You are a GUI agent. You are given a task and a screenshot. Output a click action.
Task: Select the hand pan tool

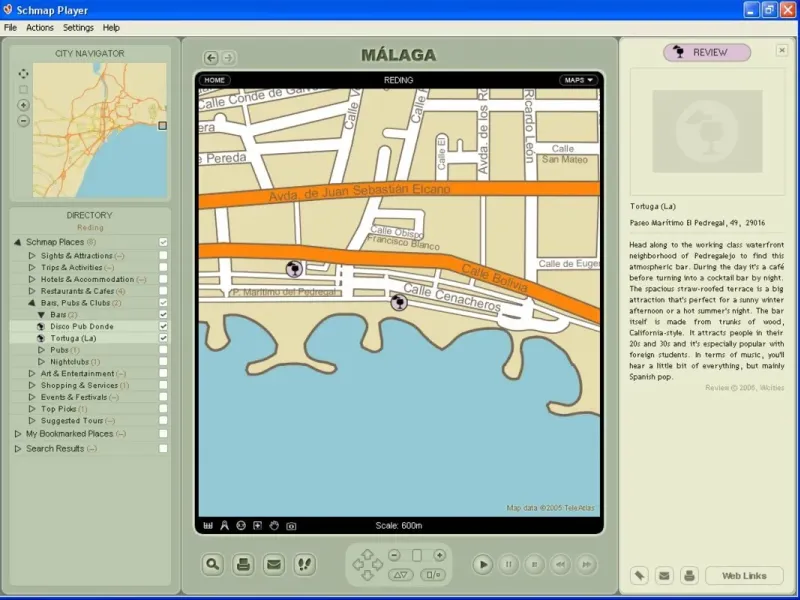[274, 526]
